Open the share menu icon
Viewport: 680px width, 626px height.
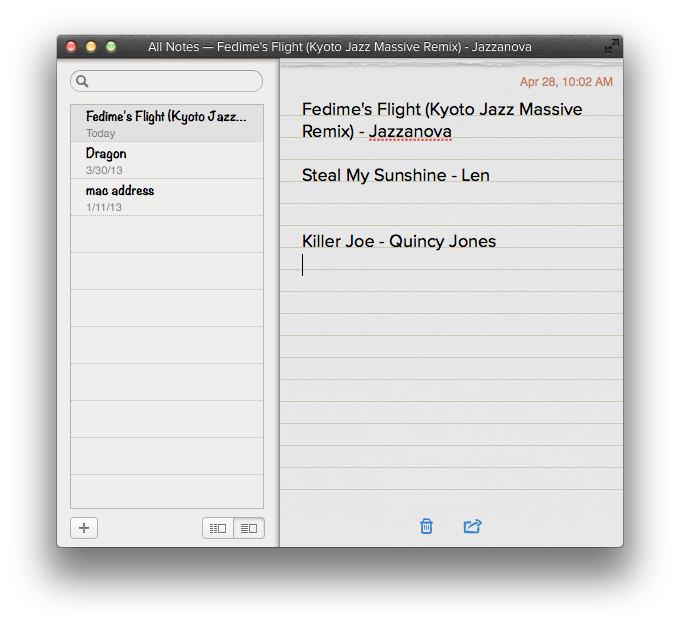(472, 526)
